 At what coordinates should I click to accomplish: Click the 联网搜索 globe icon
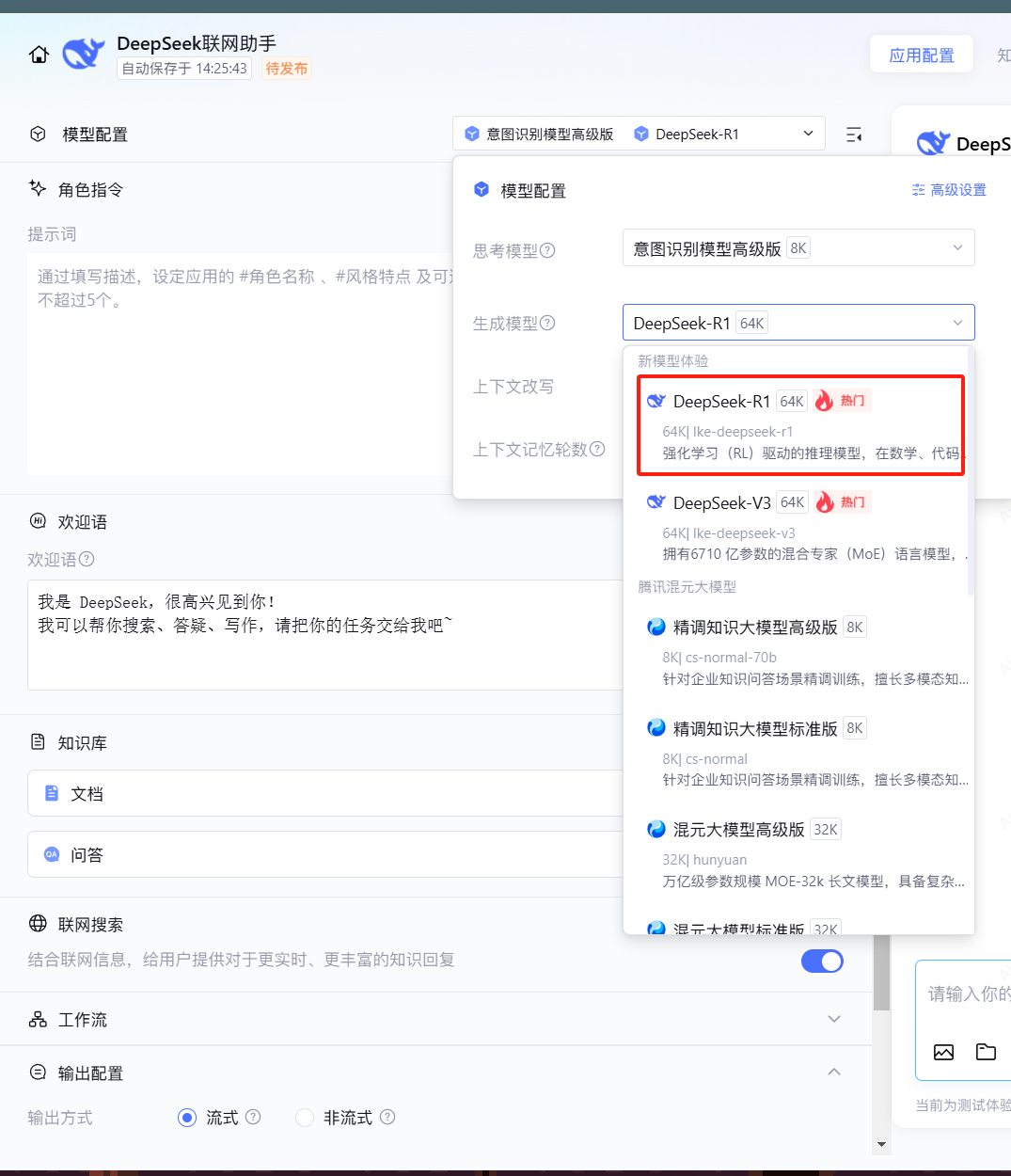tap(38, 923)
